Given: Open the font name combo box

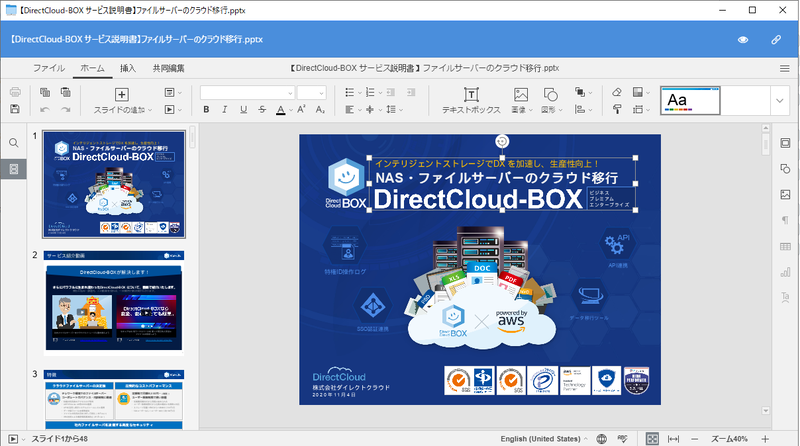Looking at the screenshot, I should [247, 92].
